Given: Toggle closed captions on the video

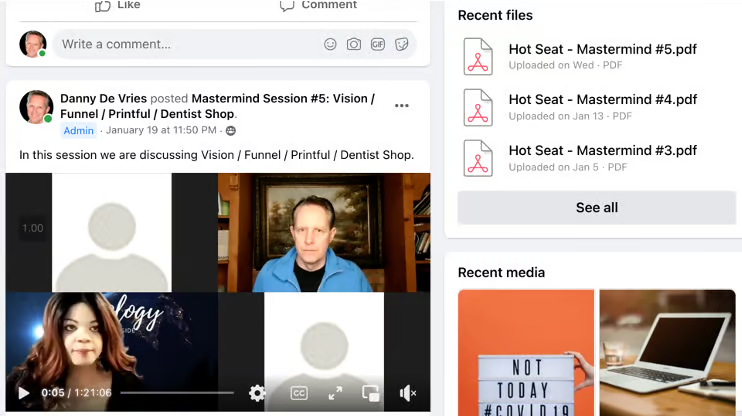Looking at the screenshot, I should [x=299, y=393].
